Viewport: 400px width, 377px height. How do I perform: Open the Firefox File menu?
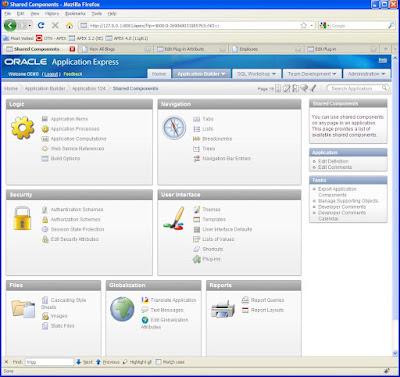click(8, 13)
